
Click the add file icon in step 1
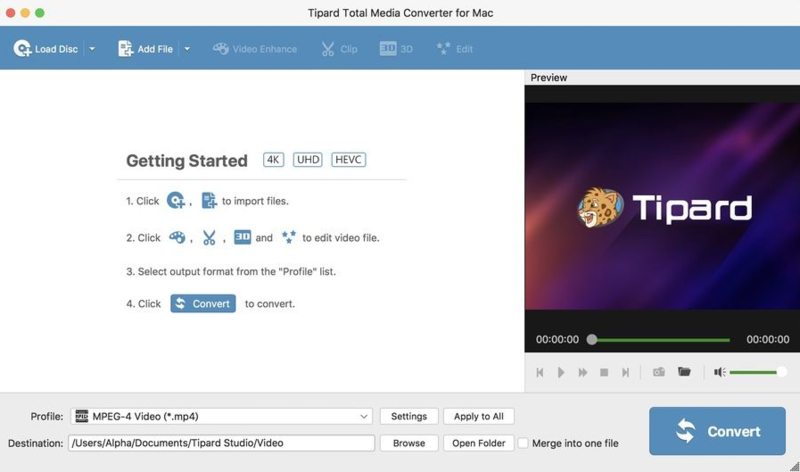tap(209, 201)
